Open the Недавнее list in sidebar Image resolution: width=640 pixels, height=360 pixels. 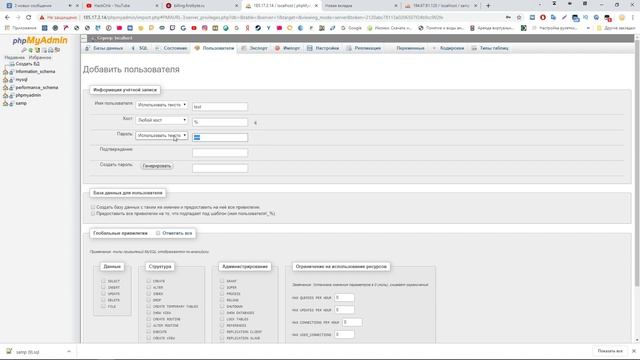point(14,58)
